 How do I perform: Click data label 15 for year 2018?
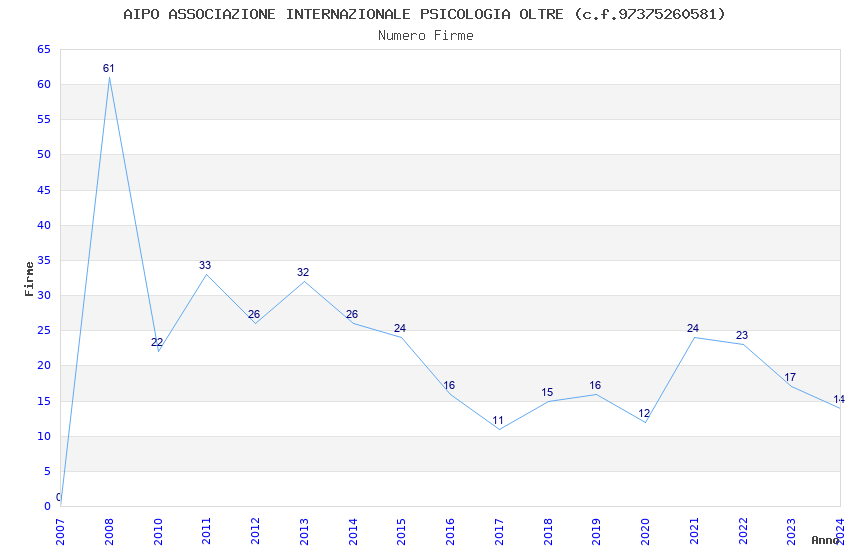coord(547,392)
